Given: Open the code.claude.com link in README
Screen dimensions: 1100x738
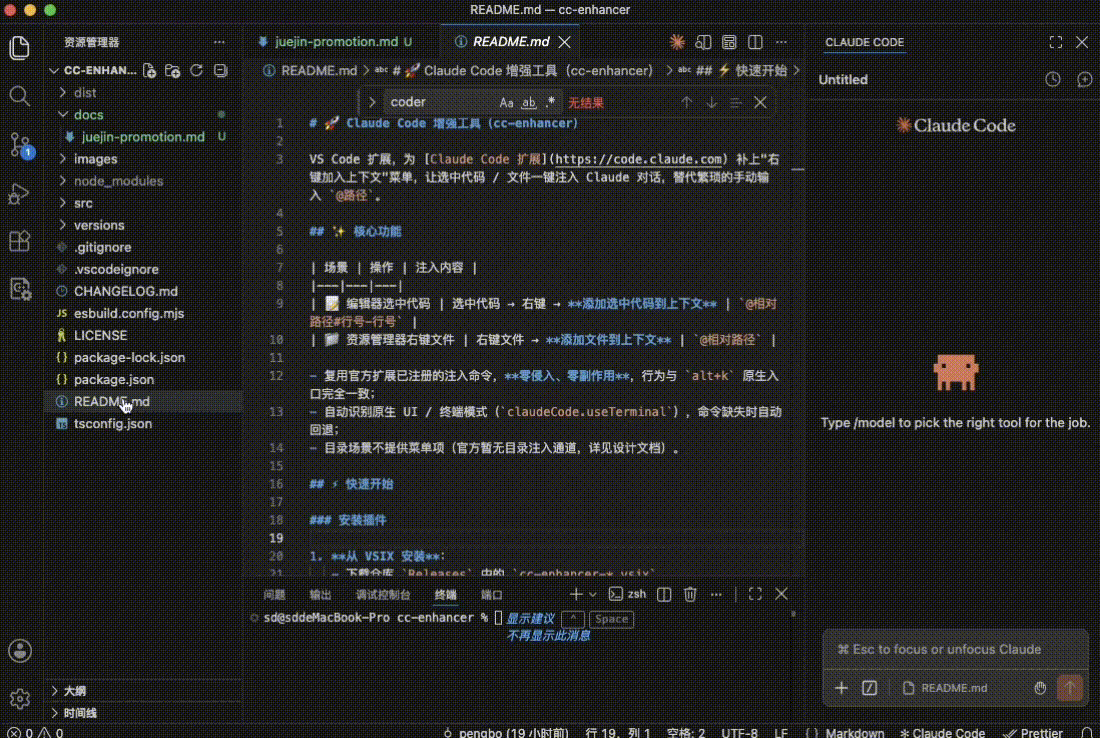Looking at the screenshot, I should pos(638,159).
